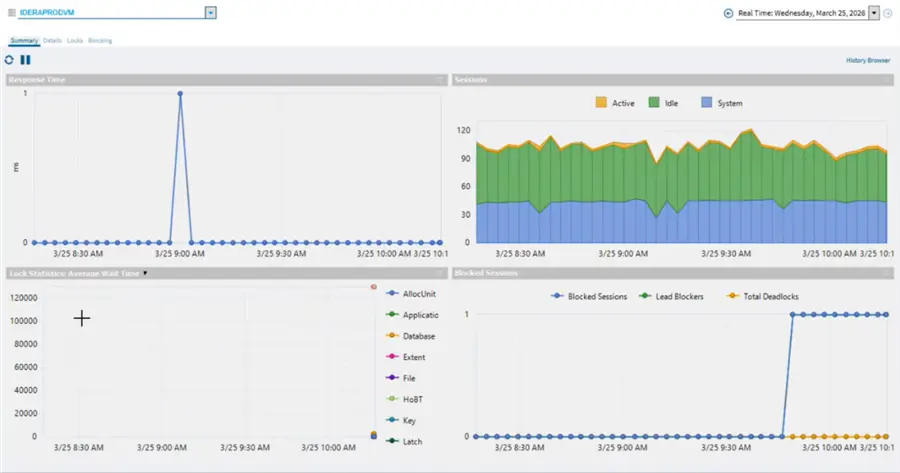Click the 90 axis label in Sessions chart
This screenshot has height=473, width=900.
465,158
